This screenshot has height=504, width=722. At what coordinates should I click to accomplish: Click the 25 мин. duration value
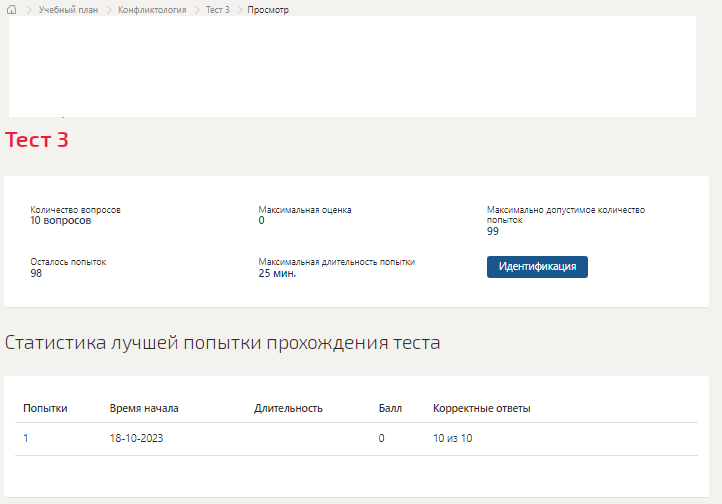click(x=277, y=273)
